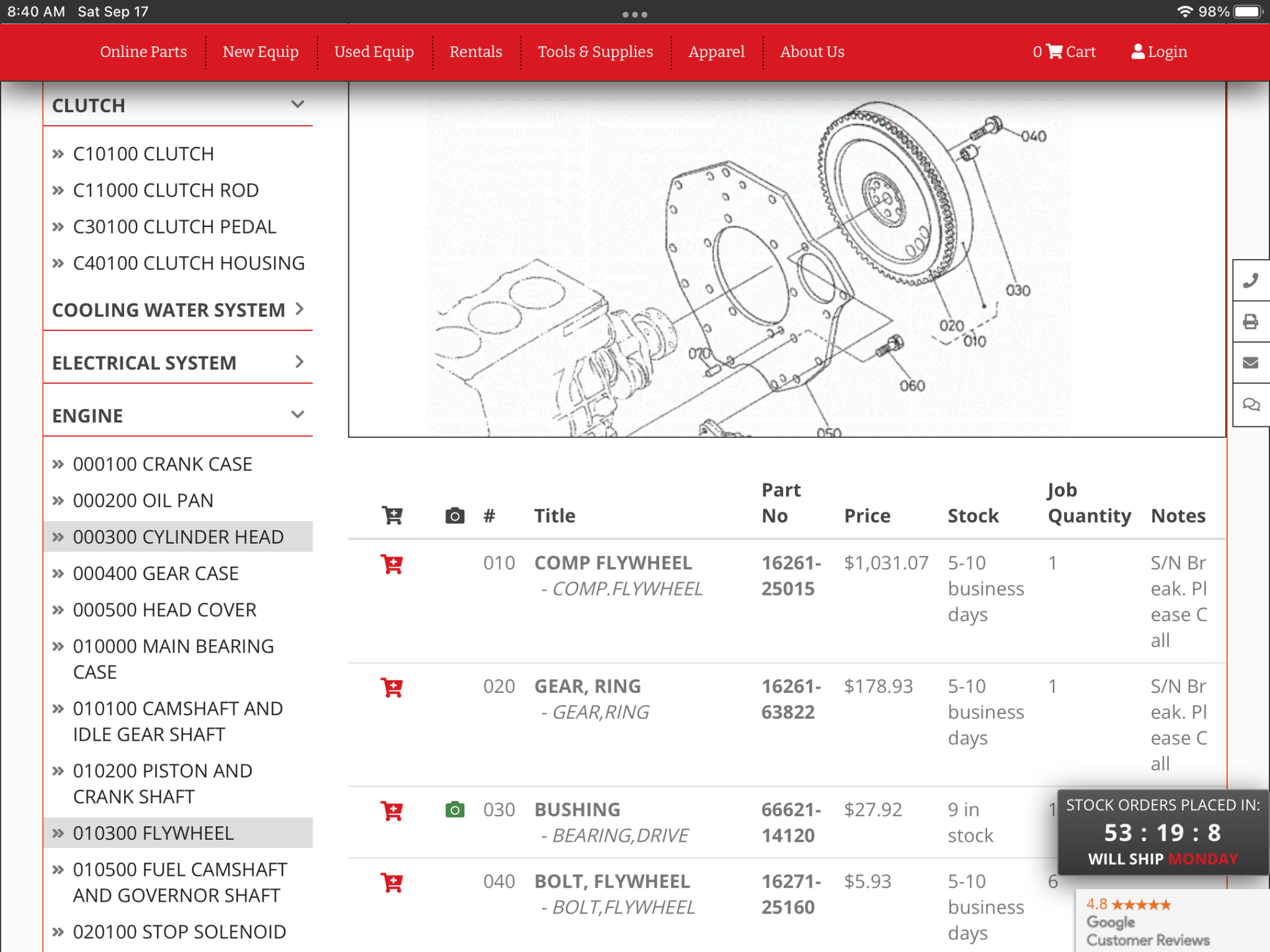Select 000100 CRANK CASE diagram
The image size is (1270, 952).
click(x=162, y=464)
